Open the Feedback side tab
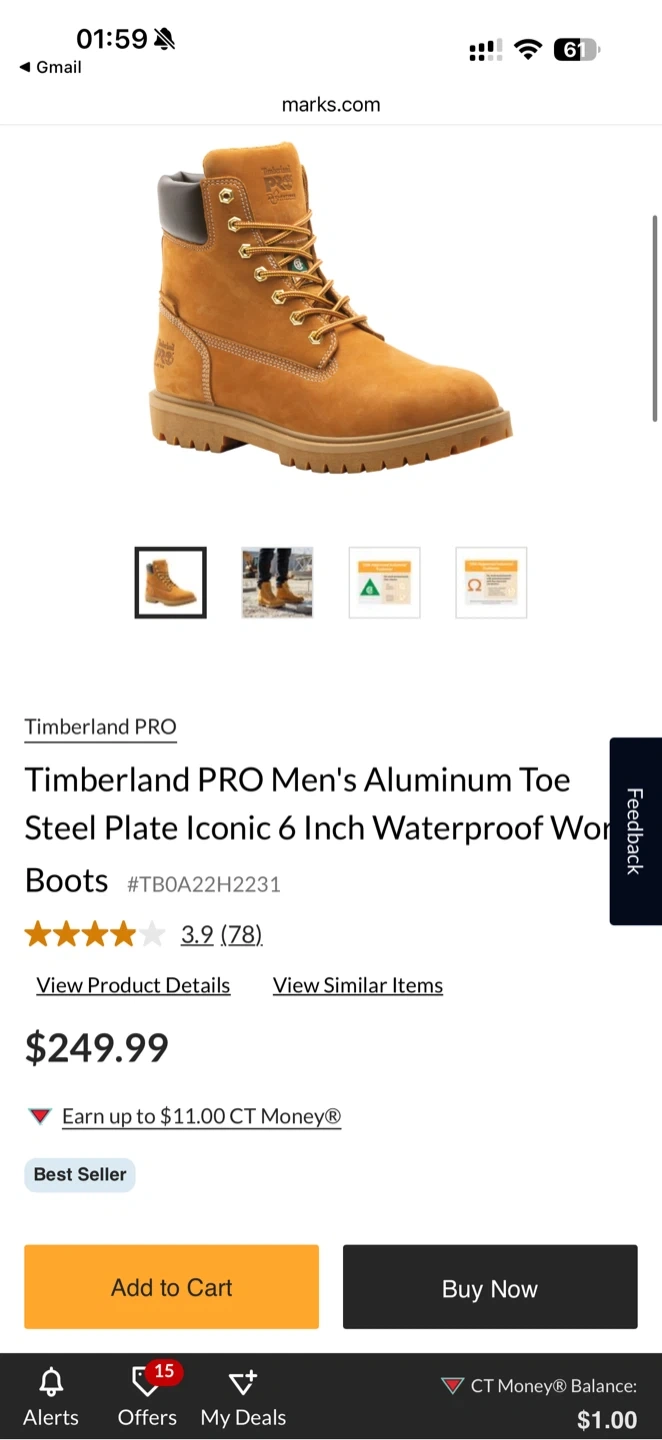 coord(635,831)
